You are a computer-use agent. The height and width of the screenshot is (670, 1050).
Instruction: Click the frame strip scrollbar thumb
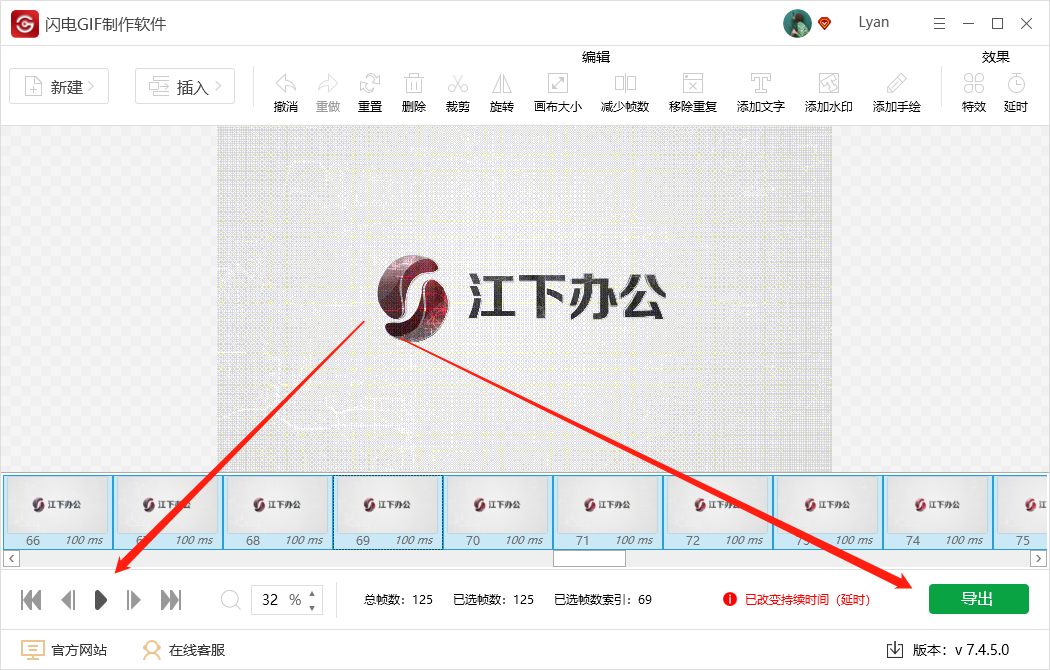589,558
